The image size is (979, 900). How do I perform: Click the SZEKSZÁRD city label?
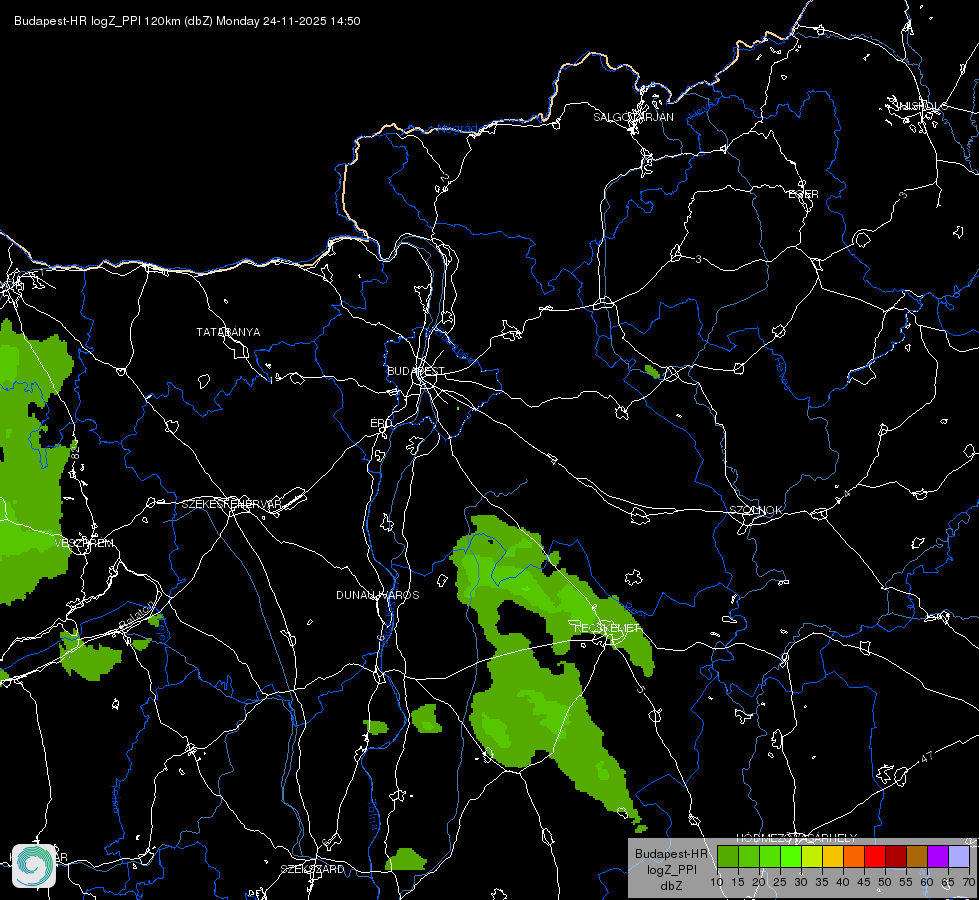tap(312, 869)
